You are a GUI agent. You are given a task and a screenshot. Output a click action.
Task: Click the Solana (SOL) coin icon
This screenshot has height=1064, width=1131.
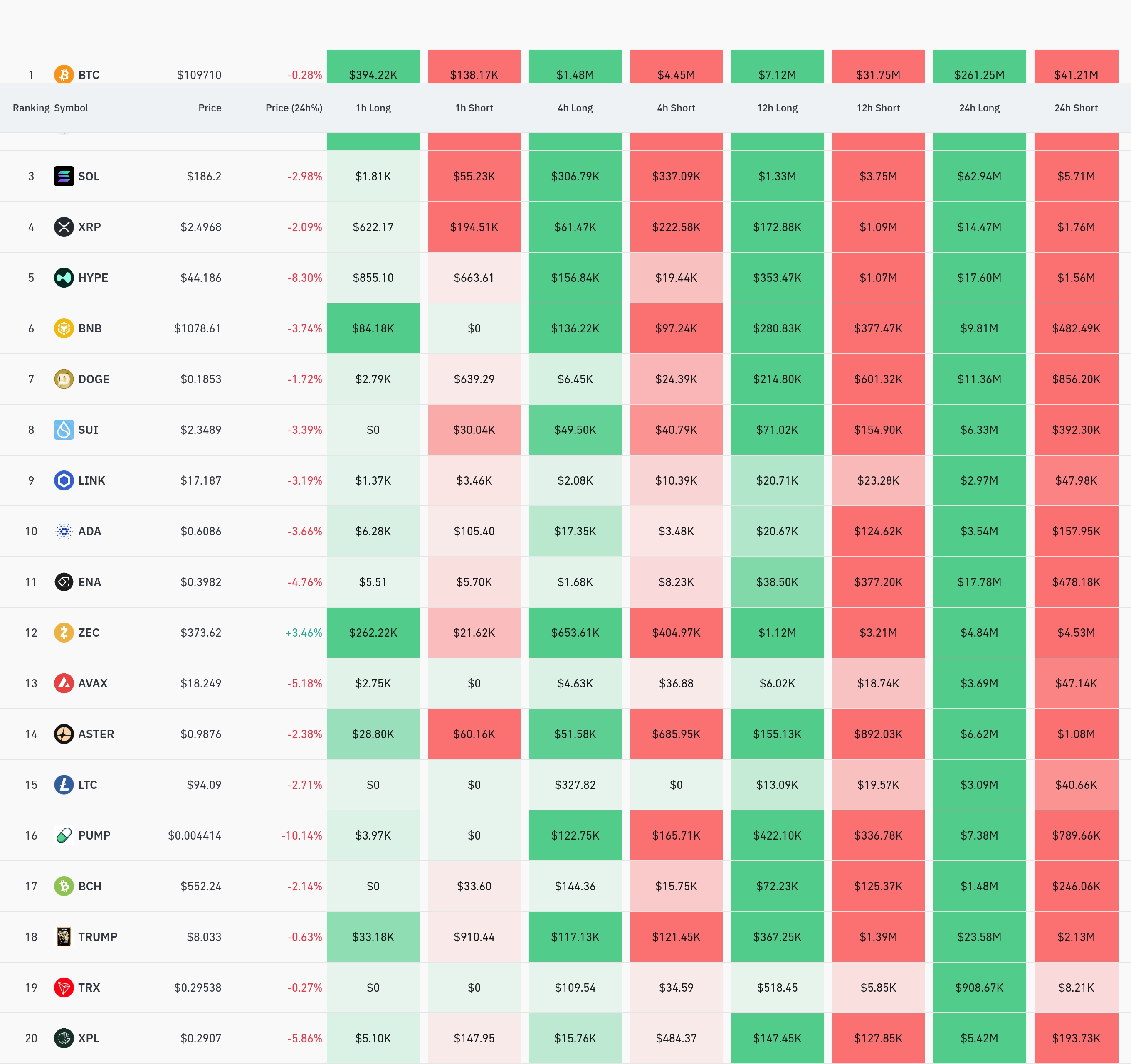[64, 176]
